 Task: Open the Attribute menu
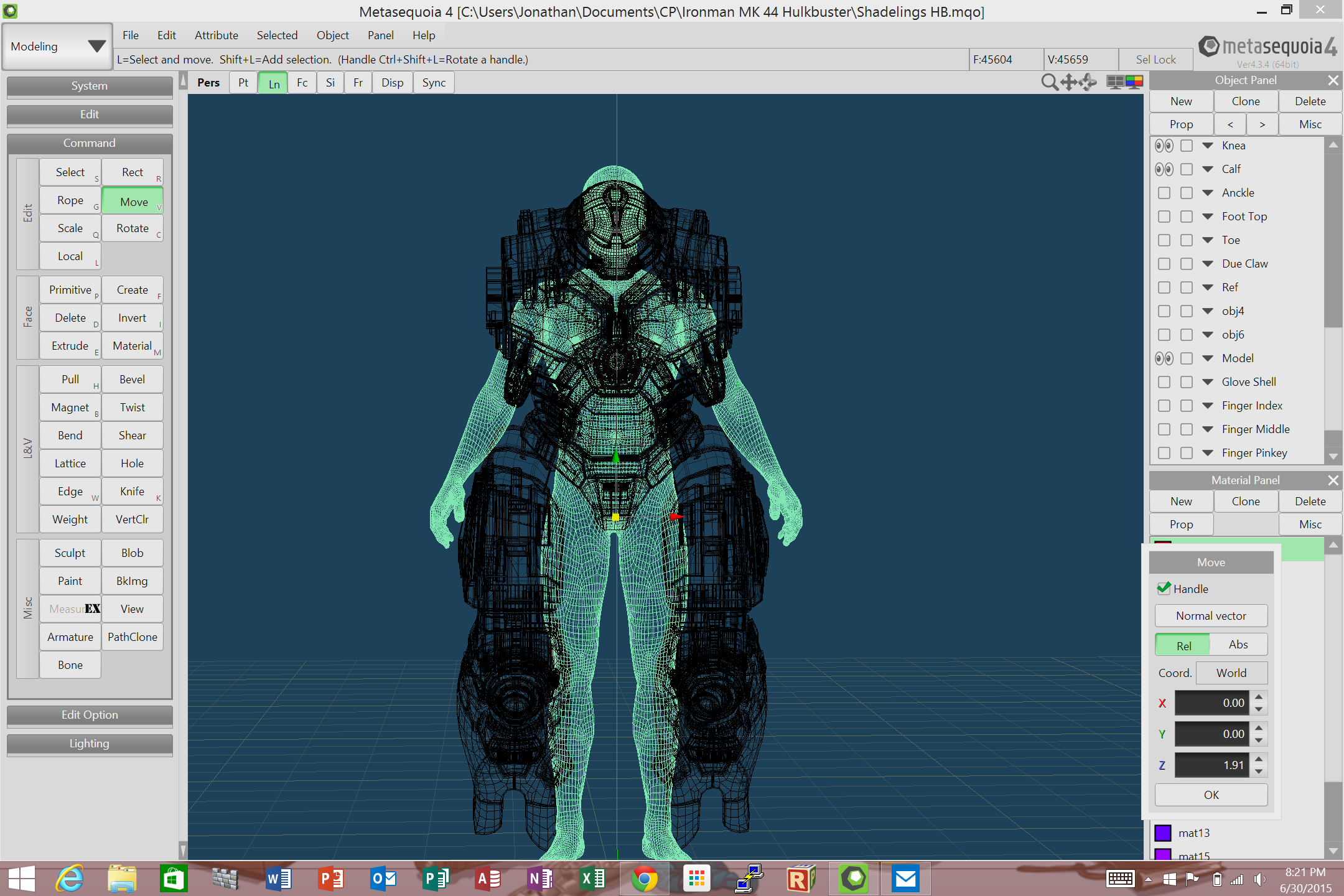217,35
